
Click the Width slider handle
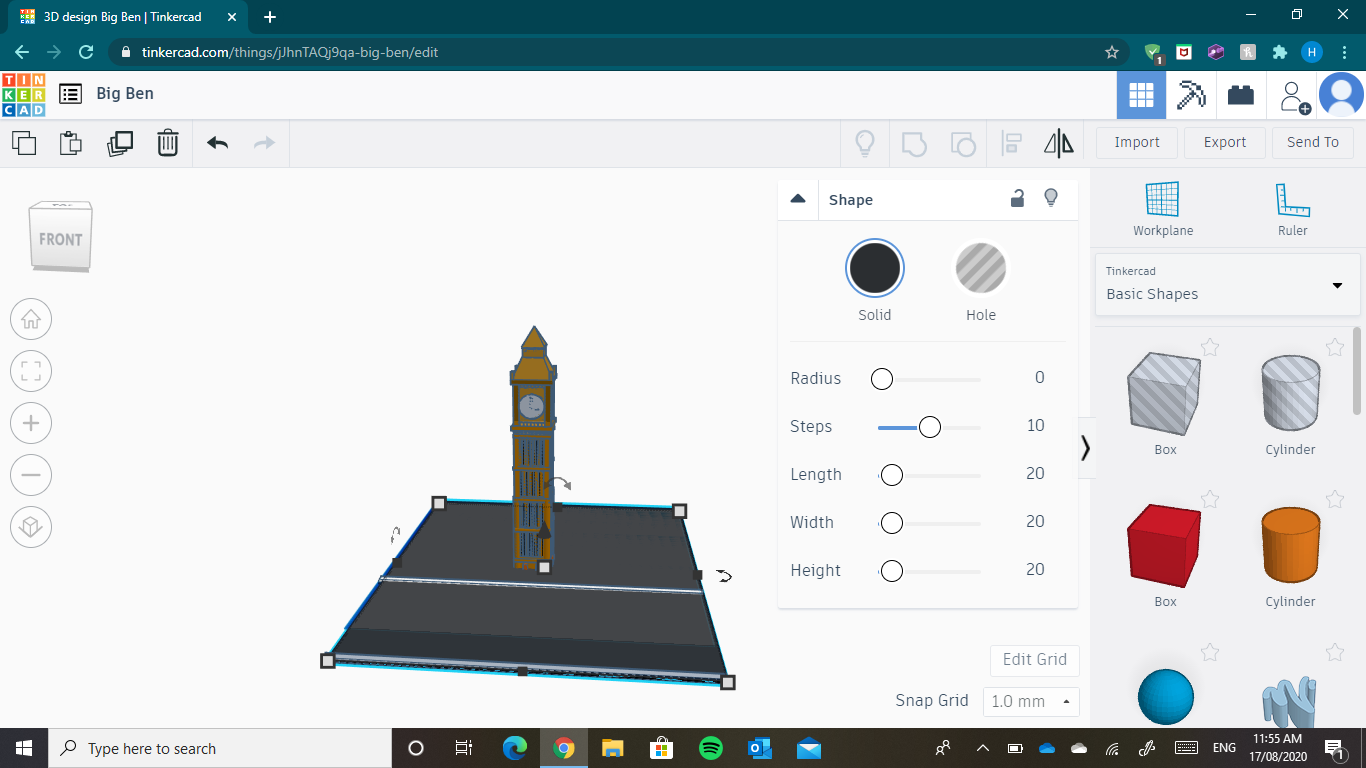click(891, 523)
